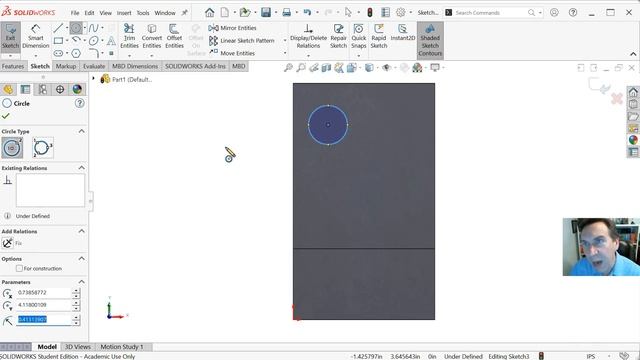Accept circle with green checkmark
Viewport: 640px width, 360px height.
6,116
